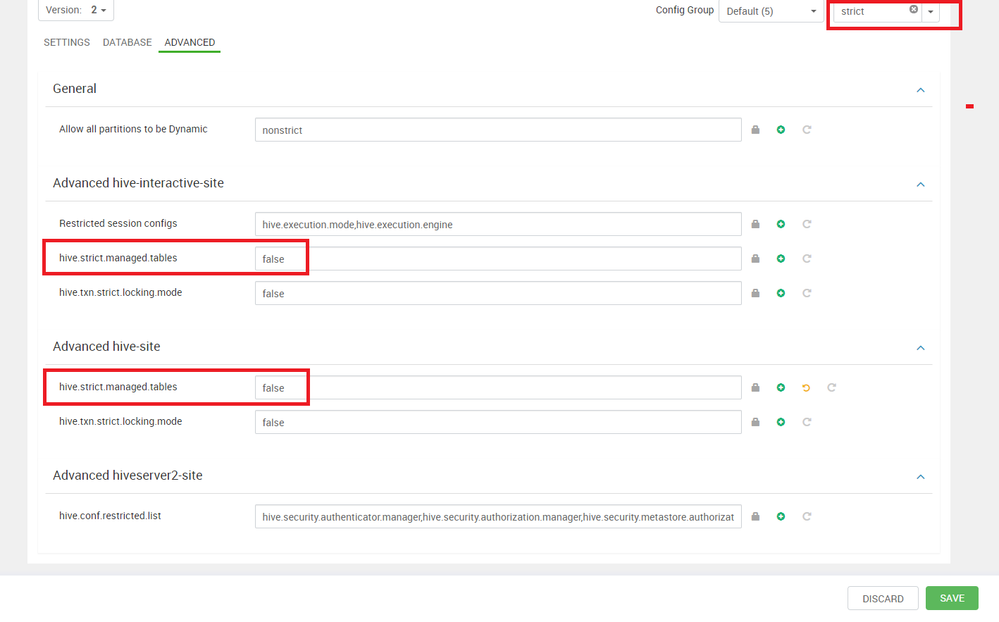
Task: Click refresh icon for Allow all partitions to be Dynamic
Action: click(807, 130)
